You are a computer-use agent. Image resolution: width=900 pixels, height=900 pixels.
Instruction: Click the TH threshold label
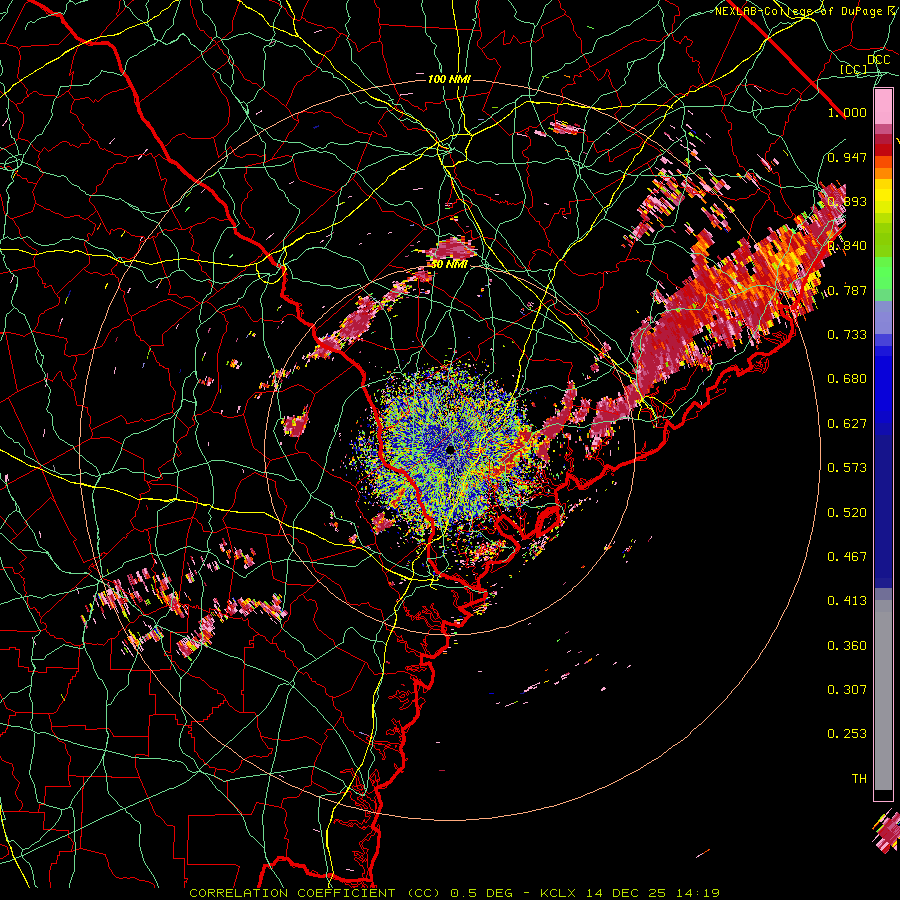(x=859, y=779)
